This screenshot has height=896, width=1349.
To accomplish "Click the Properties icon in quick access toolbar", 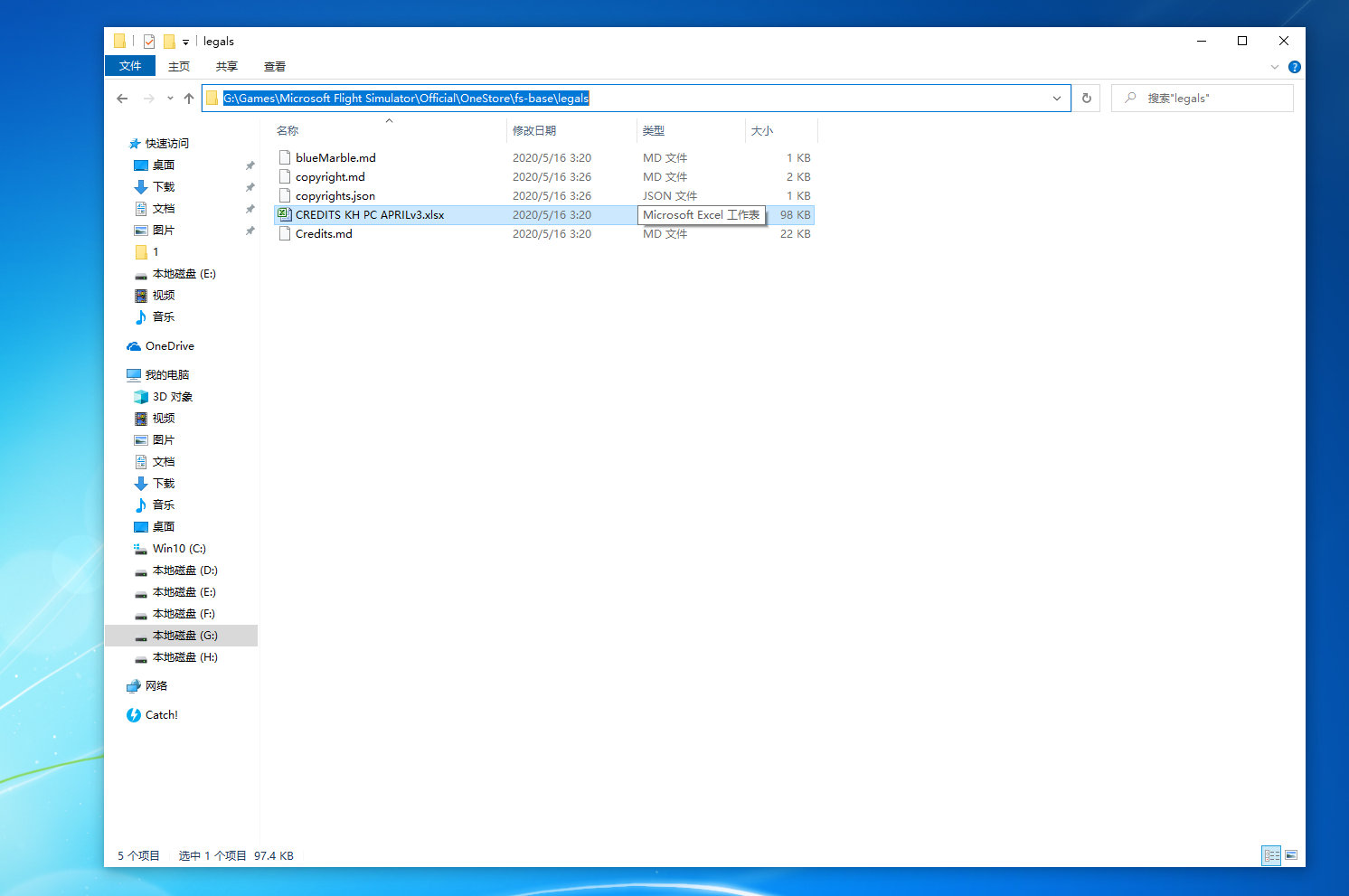I will [149, 42].
